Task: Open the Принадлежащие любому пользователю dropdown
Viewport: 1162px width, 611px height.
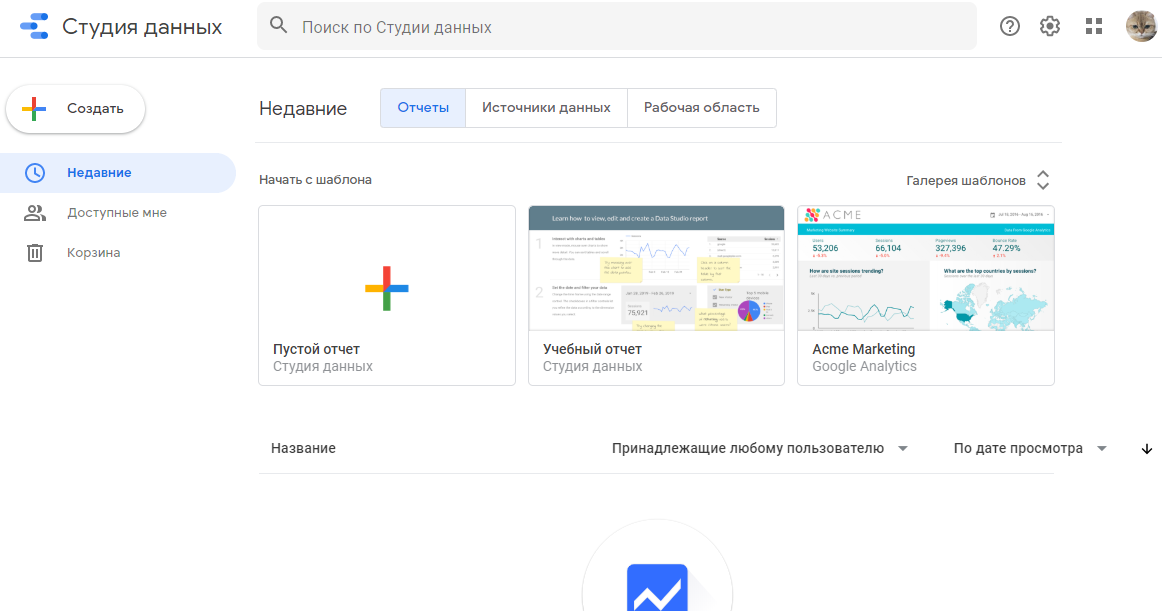Action: click(x=760, y=449)
